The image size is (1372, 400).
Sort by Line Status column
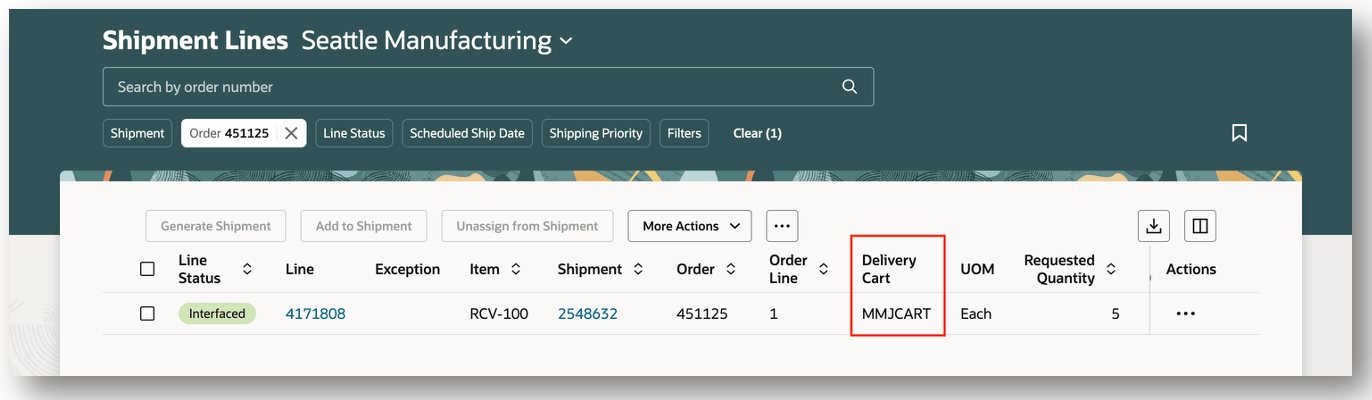[247, 269]
